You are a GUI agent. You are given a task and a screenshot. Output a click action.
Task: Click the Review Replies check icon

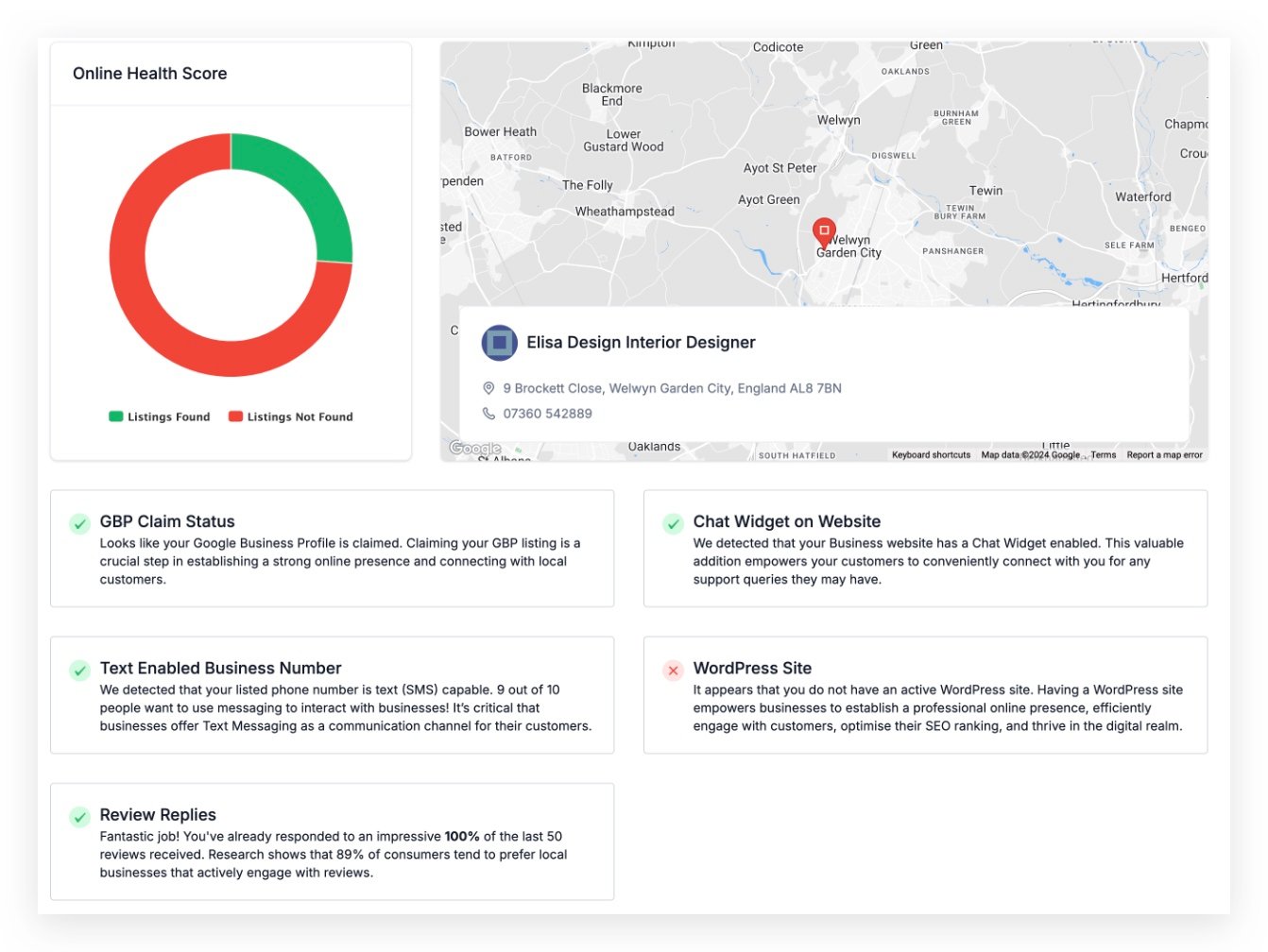[80, 817]
